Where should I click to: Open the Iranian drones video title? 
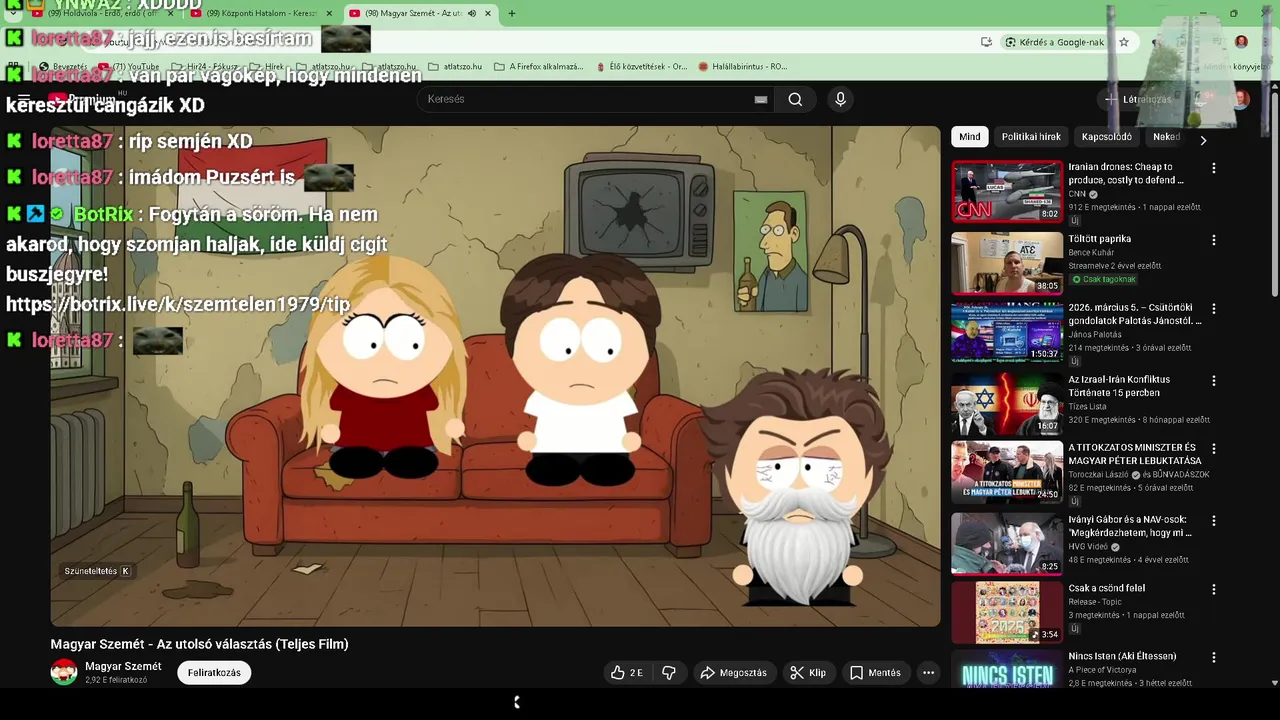[x=1126, y=174]
